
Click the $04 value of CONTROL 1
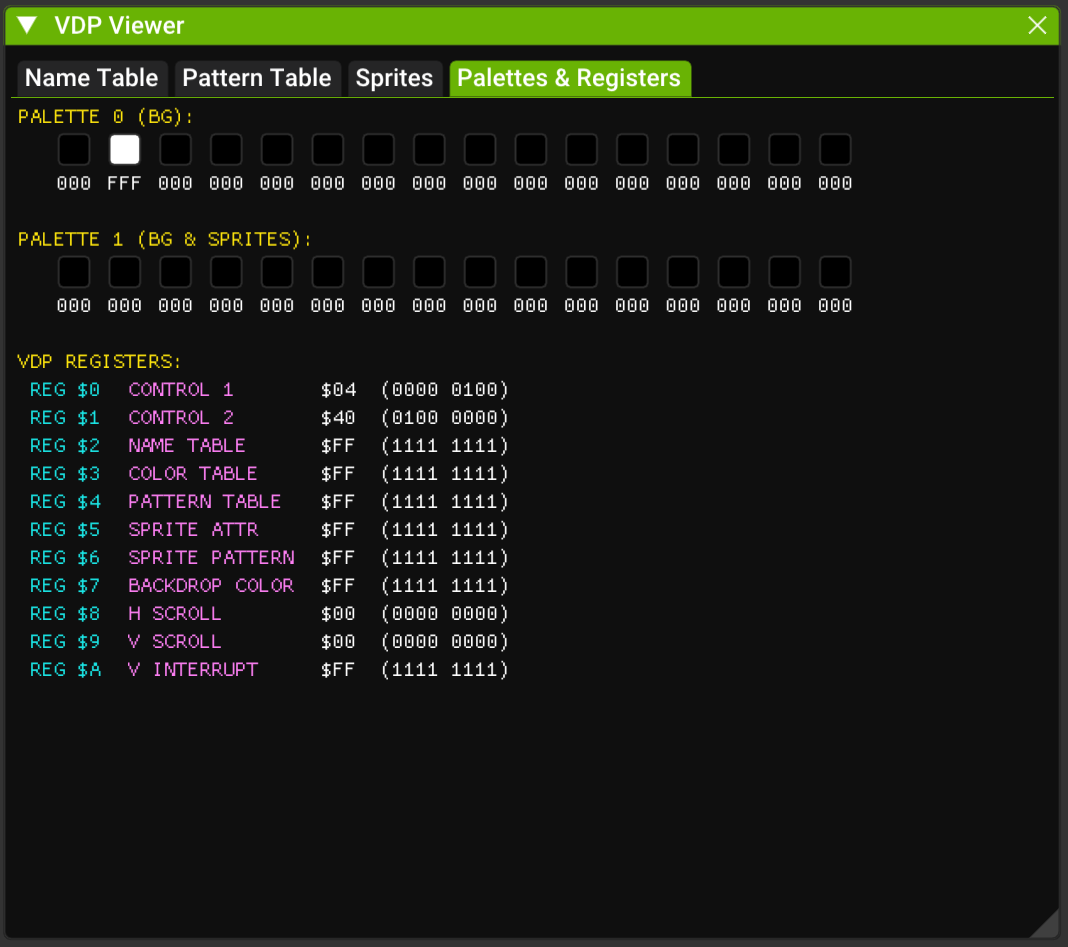pyautogui.click(x=339, y=390)
